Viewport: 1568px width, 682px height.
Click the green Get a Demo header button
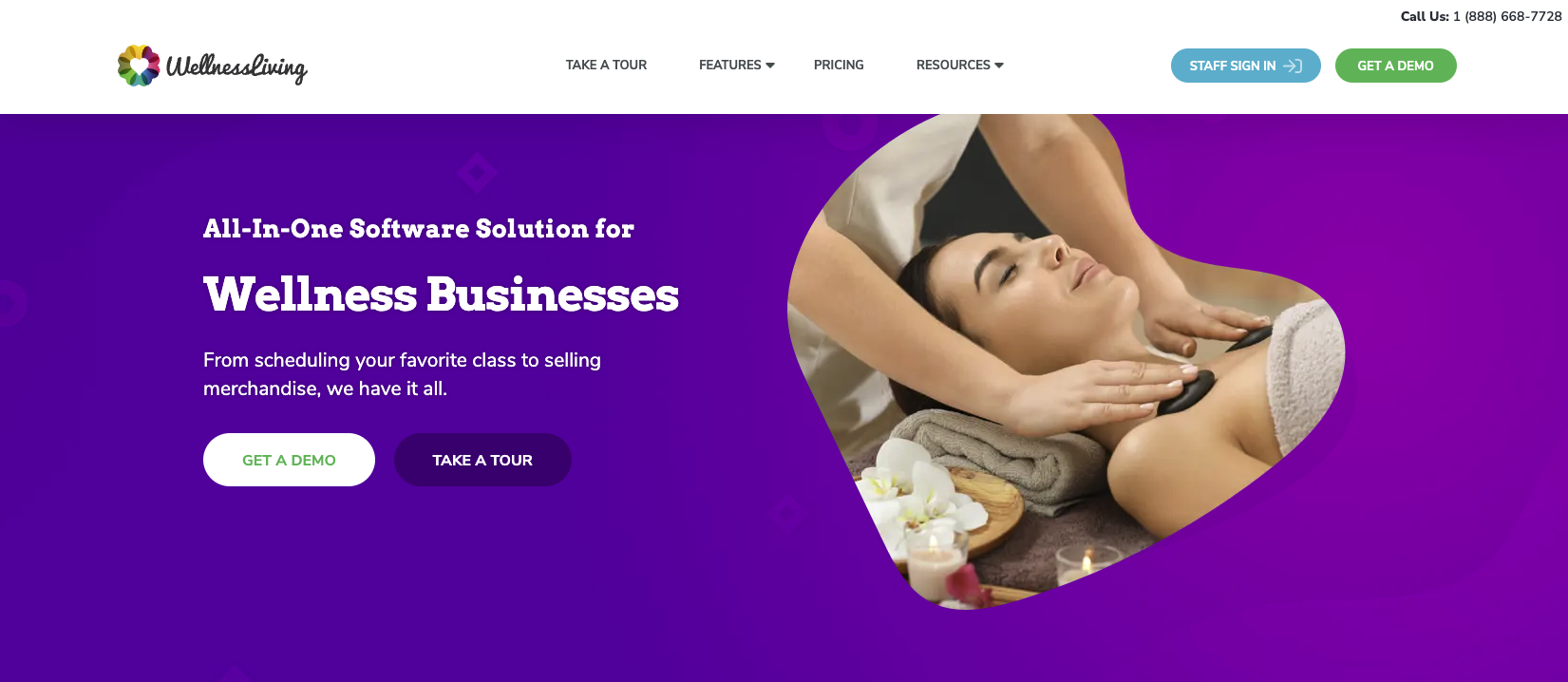(1395, 66)
